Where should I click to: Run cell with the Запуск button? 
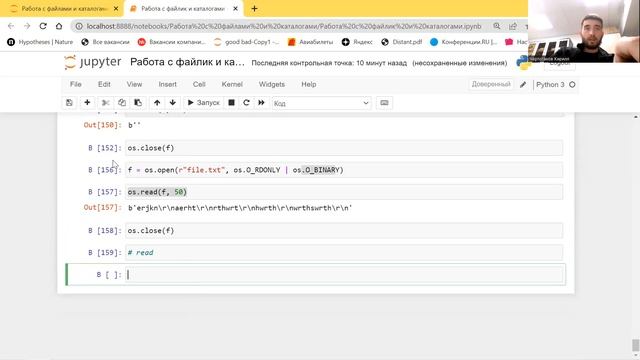(x=203, y=103)
